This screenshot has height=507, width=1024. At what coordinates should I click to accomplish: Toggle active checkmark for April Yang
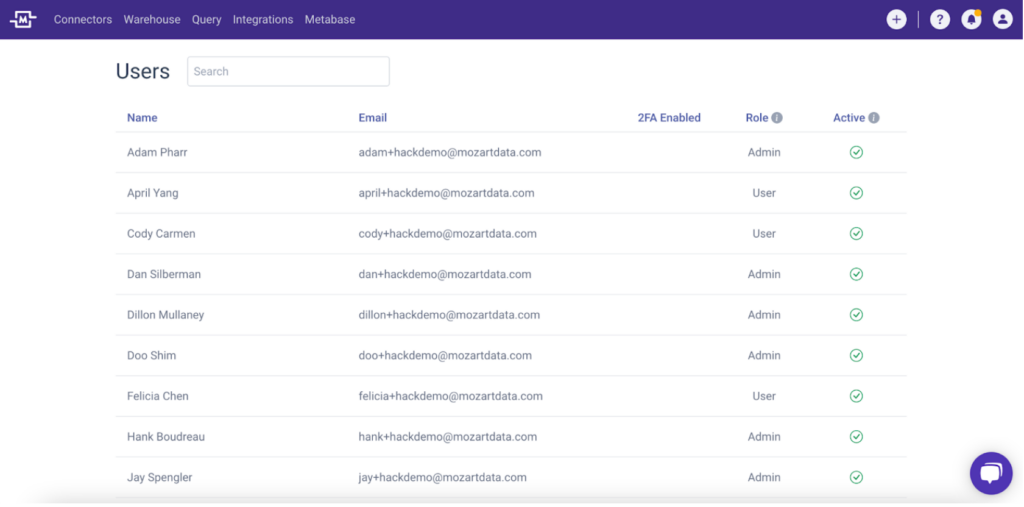[x=856, y=193]
